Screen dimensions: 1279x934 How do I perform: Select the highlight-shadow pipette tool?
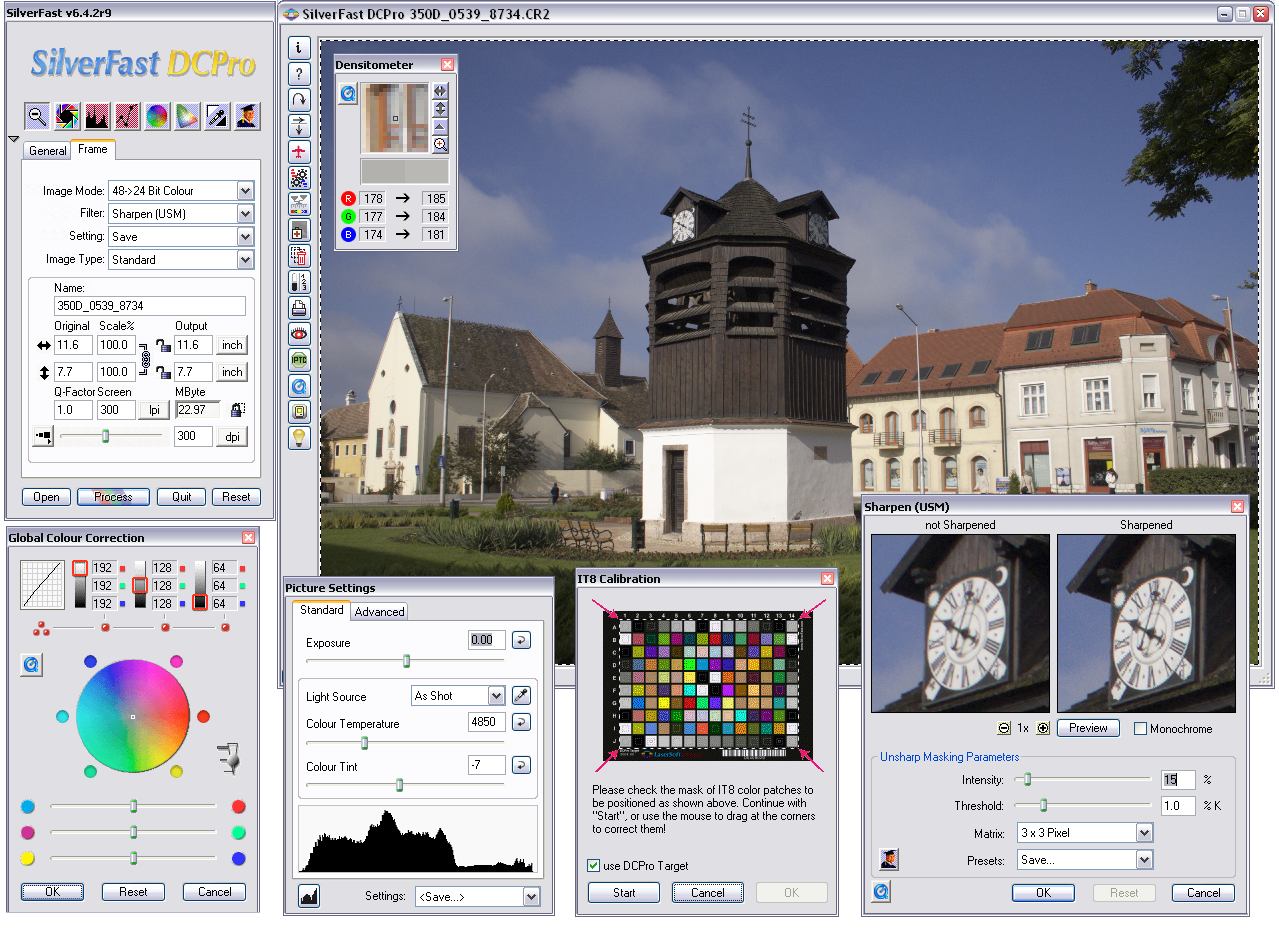pos(217,116)
